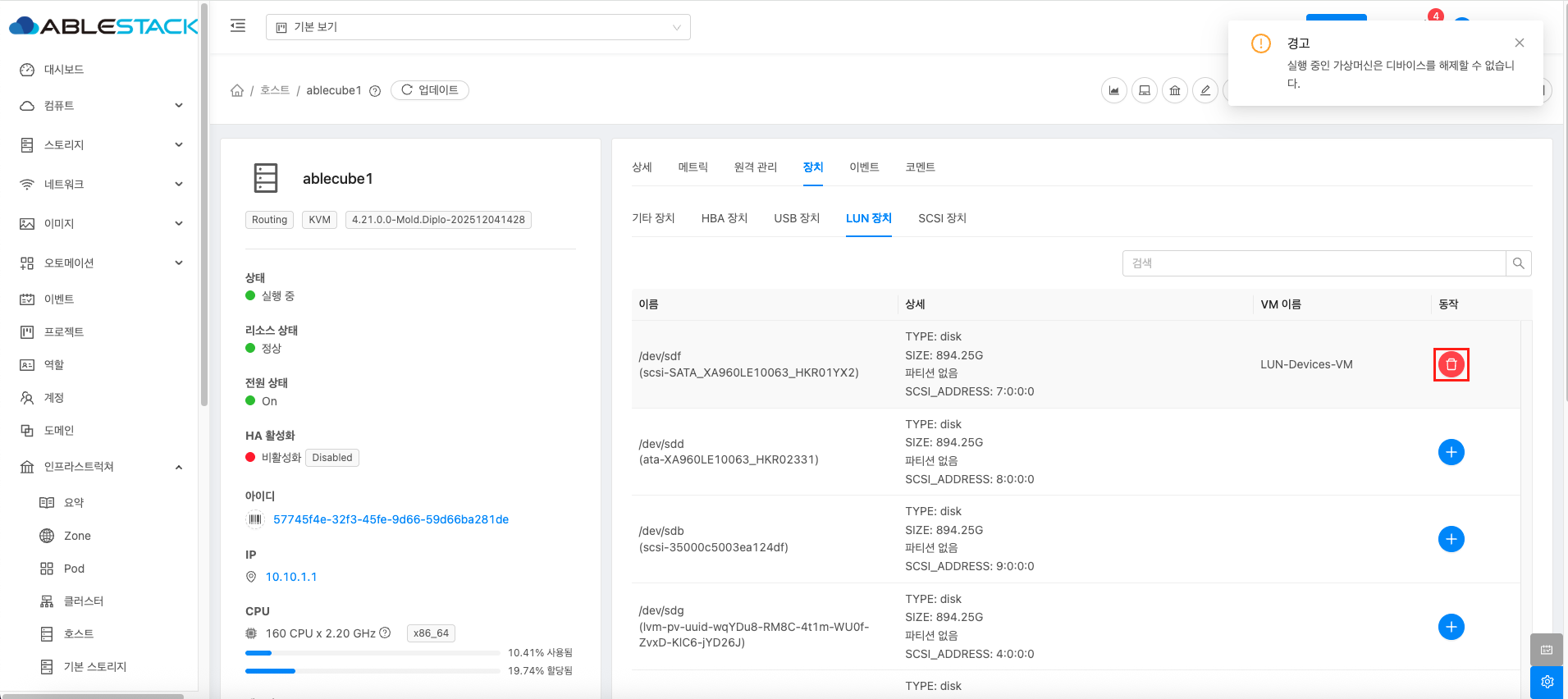
Task: Dismiss the 경고 warning notification
Action: (x=1519, y=43)
